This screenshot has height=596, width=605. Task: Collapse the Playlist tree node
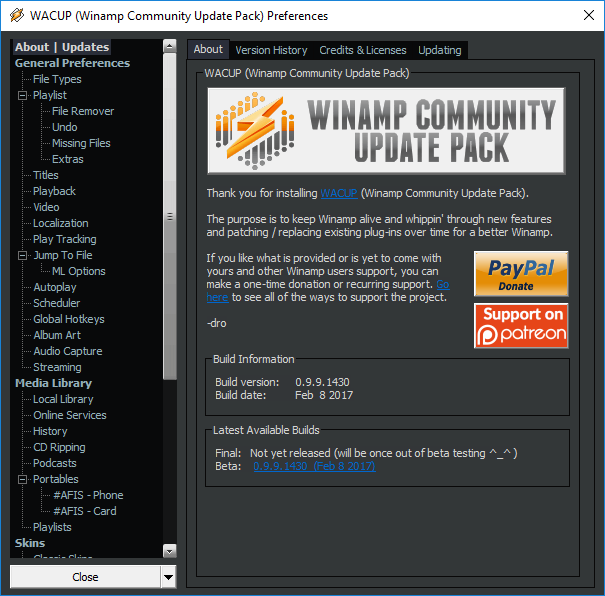click(x=22, y=95)
